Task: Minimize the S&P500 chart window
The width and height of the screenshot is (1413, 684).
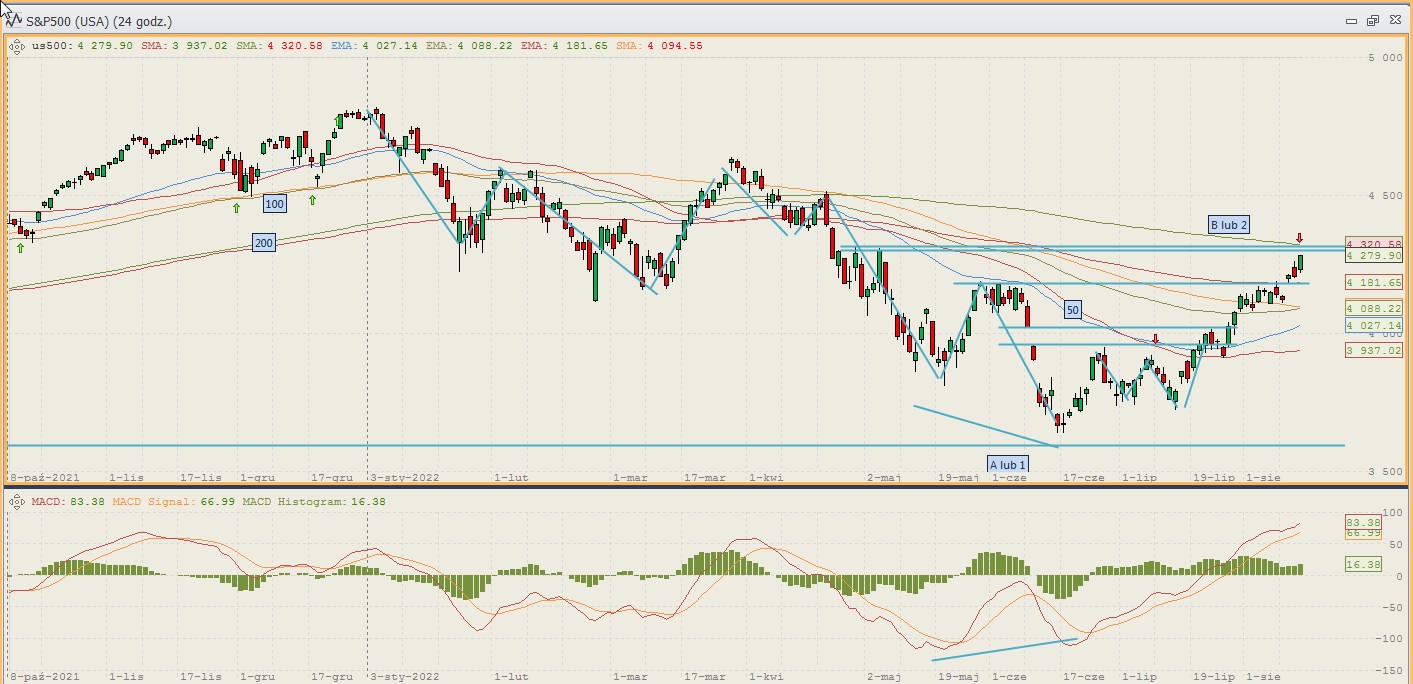Action: [x=1351, y=20]
